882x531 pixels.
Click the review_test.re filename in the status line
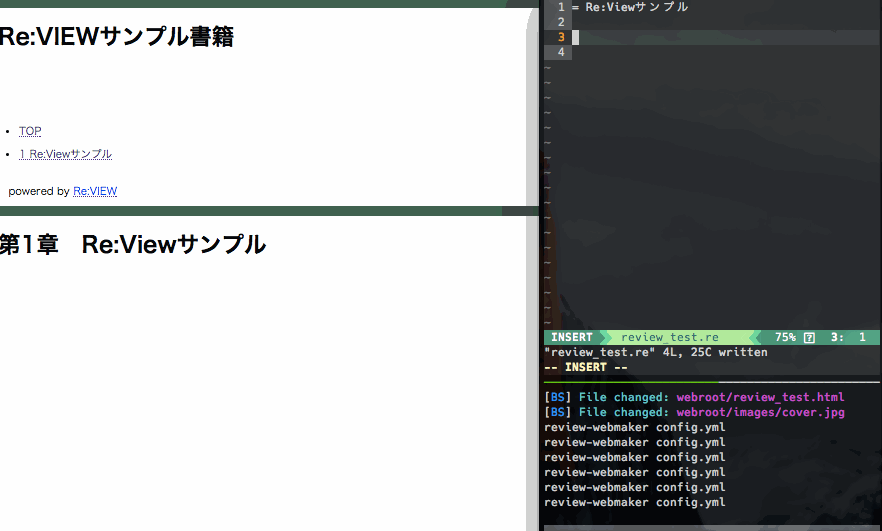point(669,337)
